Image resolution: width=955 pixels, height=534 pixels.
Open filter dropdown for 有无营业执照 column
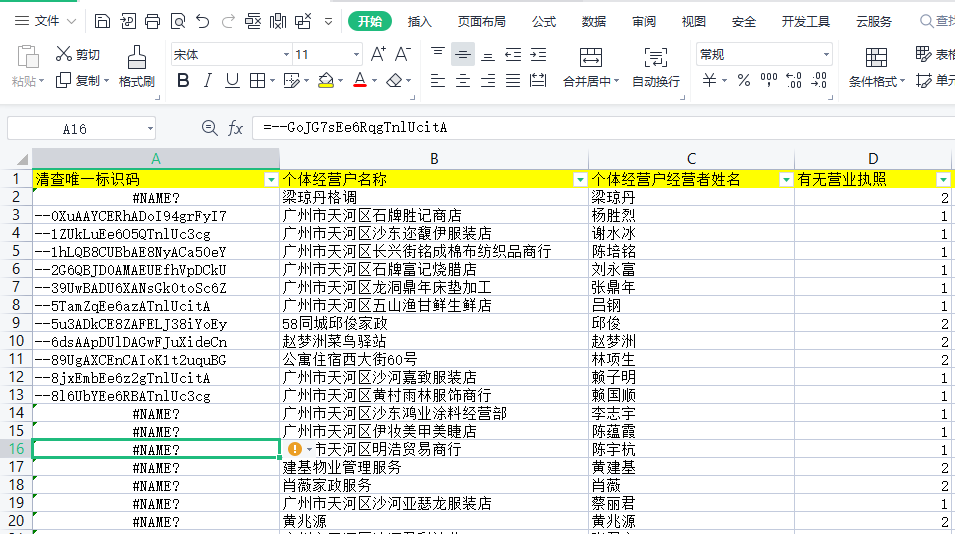click(943, 180)
